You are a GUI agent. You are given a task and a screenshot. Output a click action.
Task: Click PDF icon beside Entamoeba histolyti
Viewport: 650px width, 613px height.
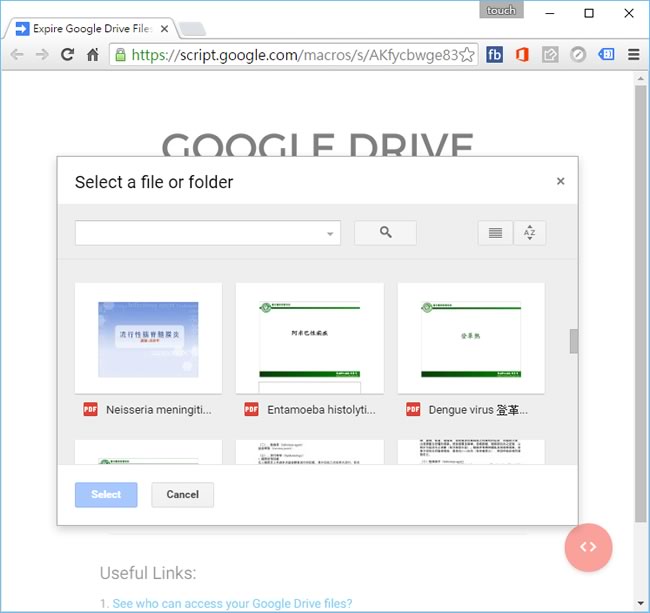coord(251,409)
